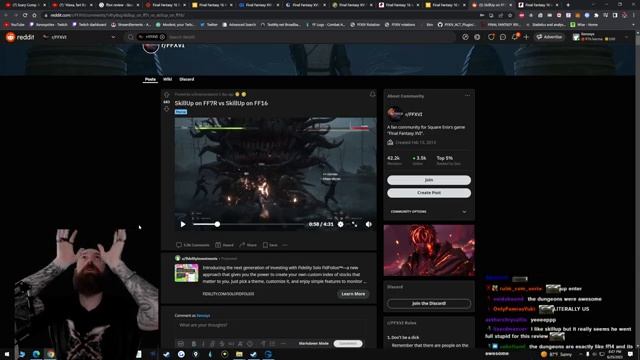This screenshot has width=640, height=360.
Task: Switch to the Posts tab
Action: (150, 79)
